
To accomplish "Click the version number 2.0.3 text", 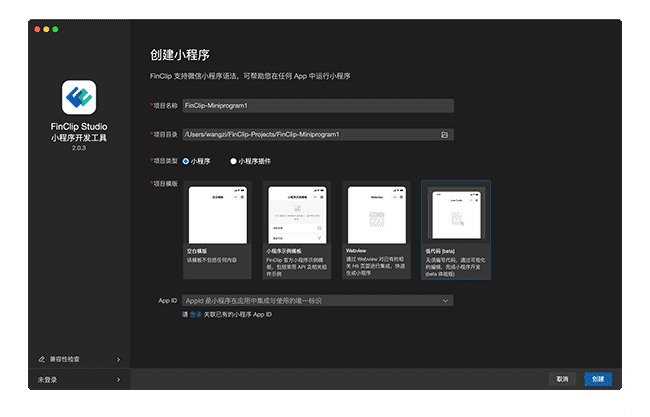I will [x=79, y=148].
